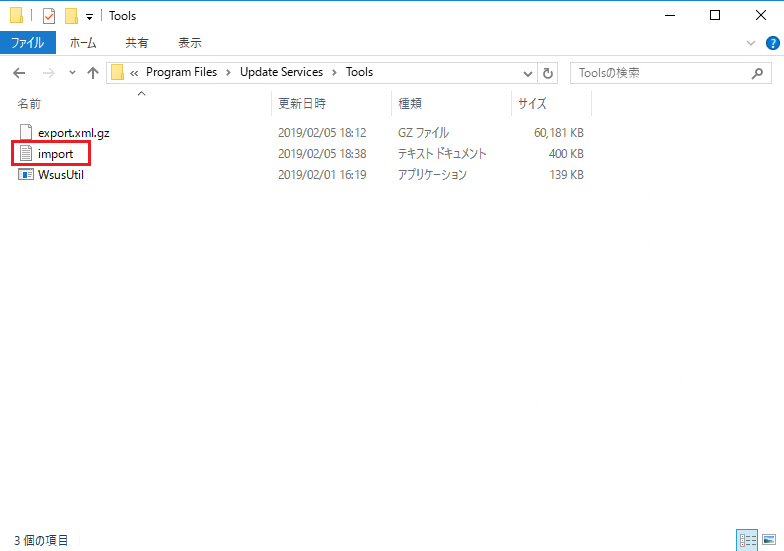Screen dimensions: 784x551
Task: Refresh the folder with the reload icon
Action: coord(548,73)
